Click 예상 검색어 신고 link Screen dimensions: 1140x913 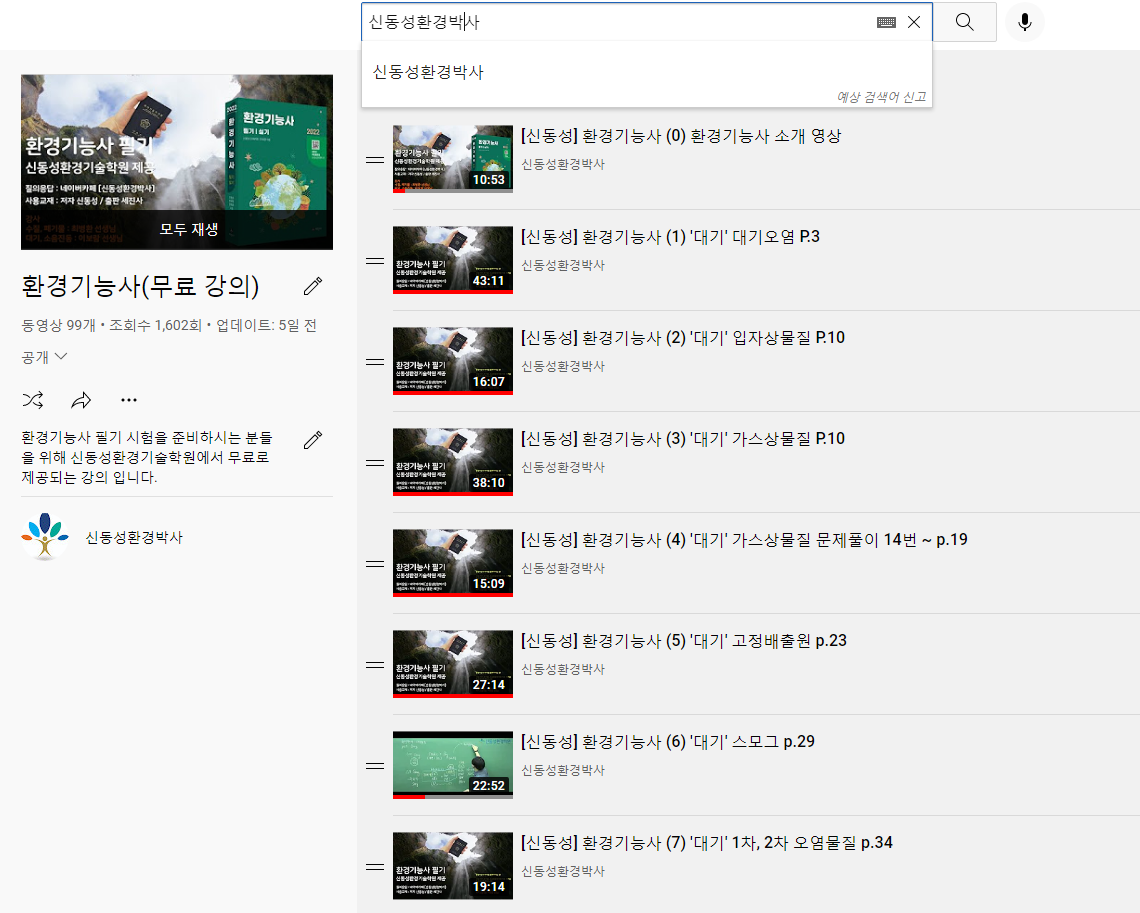(x=881, y=97)
